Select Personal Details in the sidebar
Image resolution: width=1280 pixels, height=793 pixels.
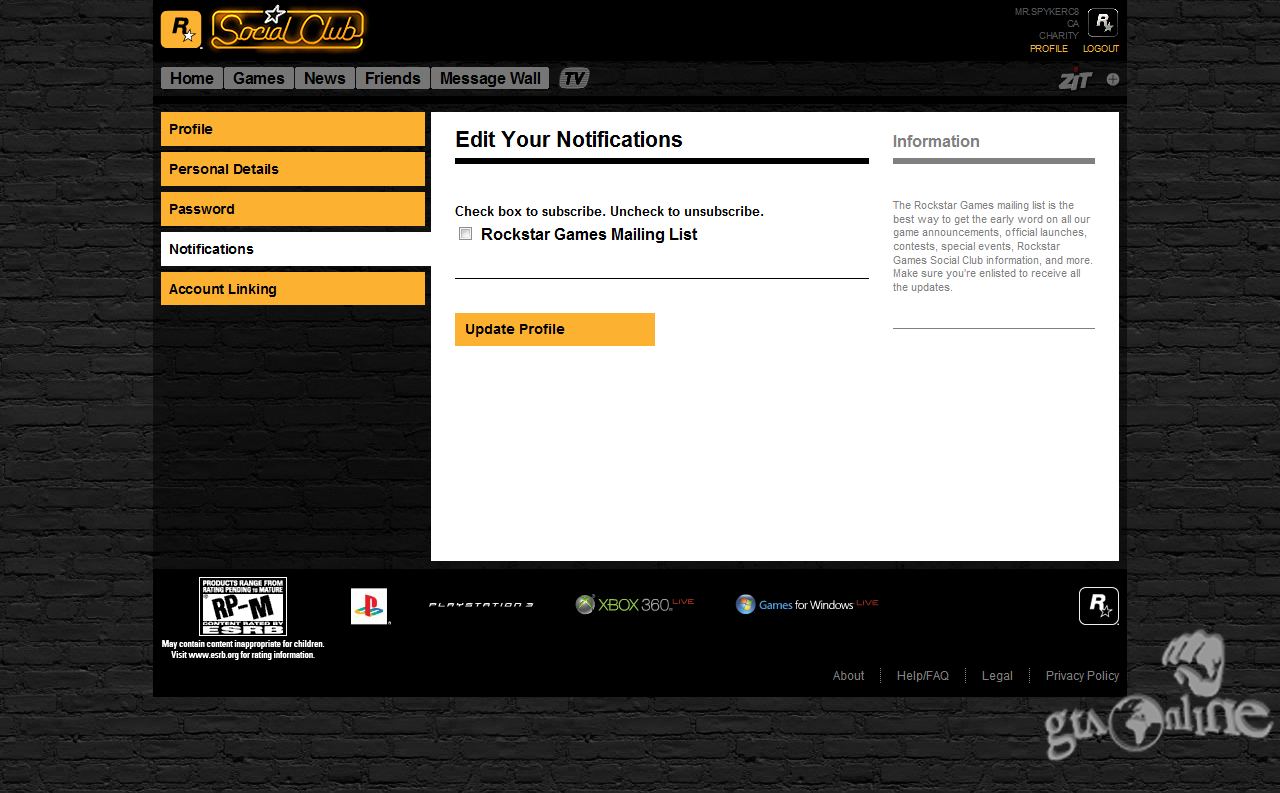click(x=293, y=169)
